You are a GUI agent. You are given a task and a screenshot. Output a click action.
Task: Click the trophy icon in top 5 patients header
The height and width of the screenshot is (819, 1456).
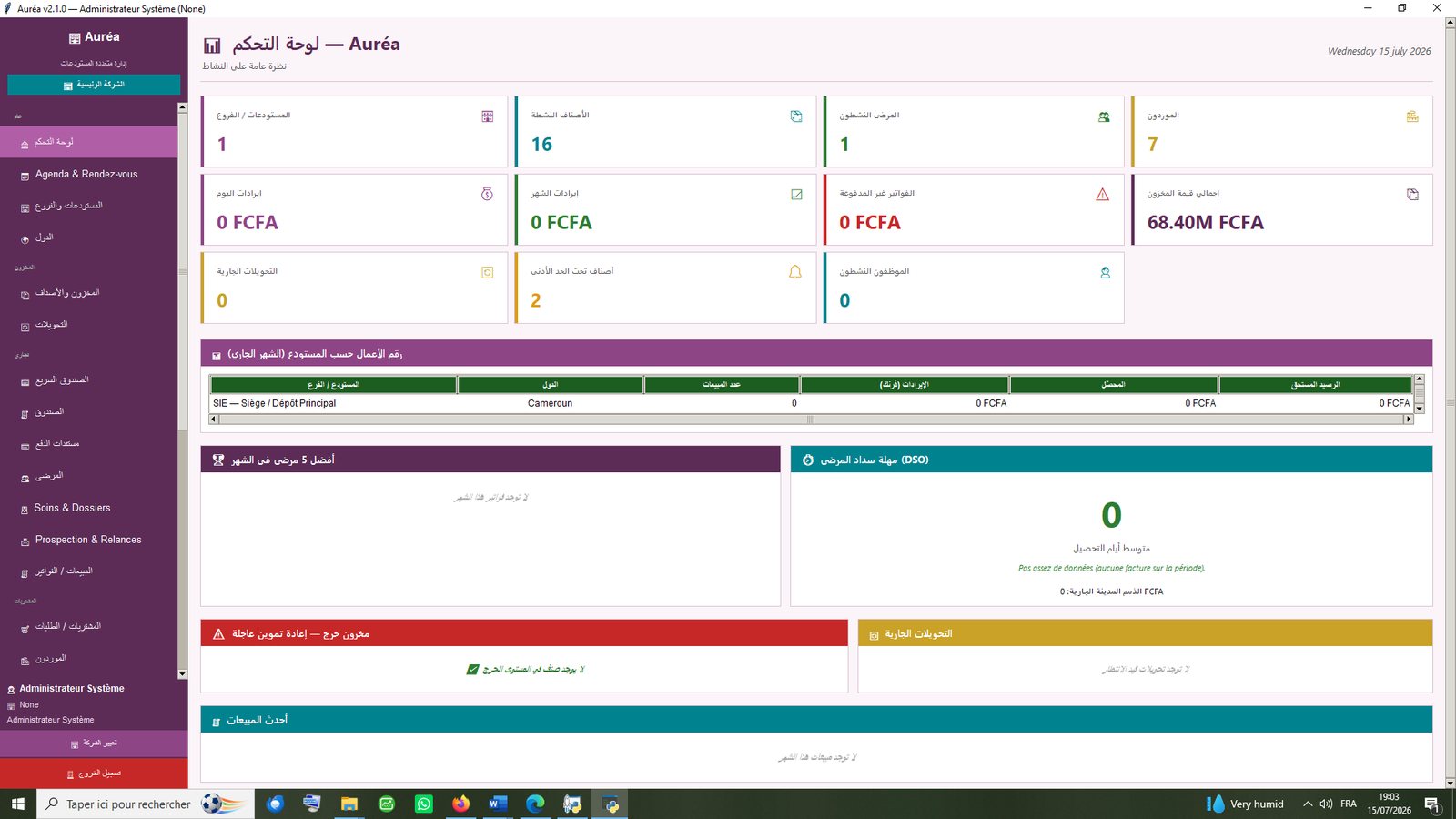tap(218, 460)
